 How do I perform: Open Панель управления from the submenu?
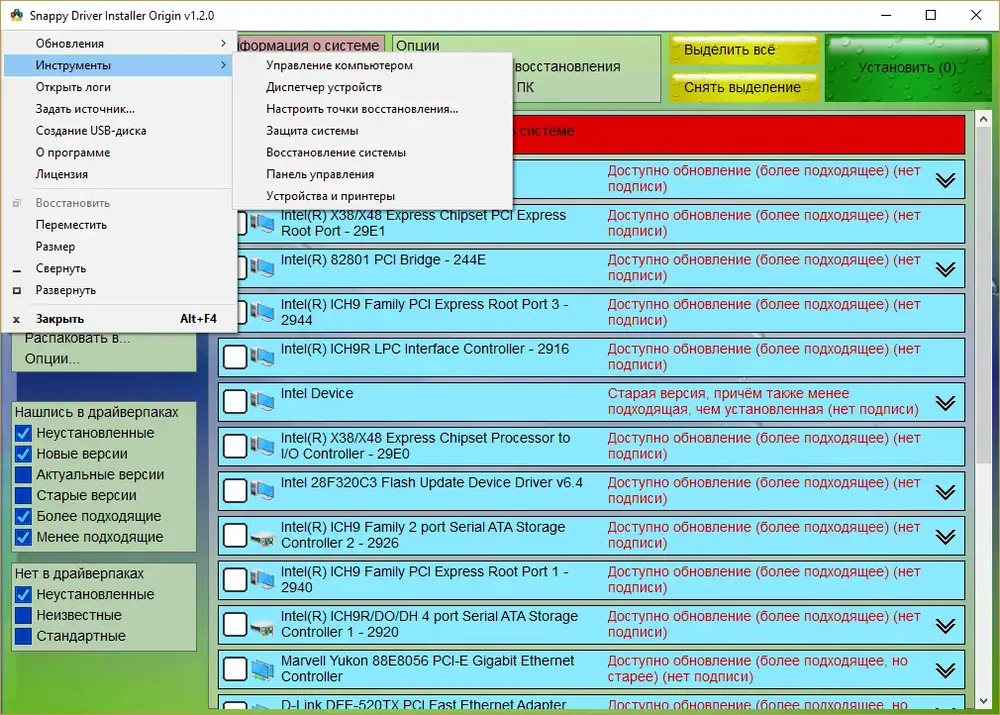(x=372, y=173)
